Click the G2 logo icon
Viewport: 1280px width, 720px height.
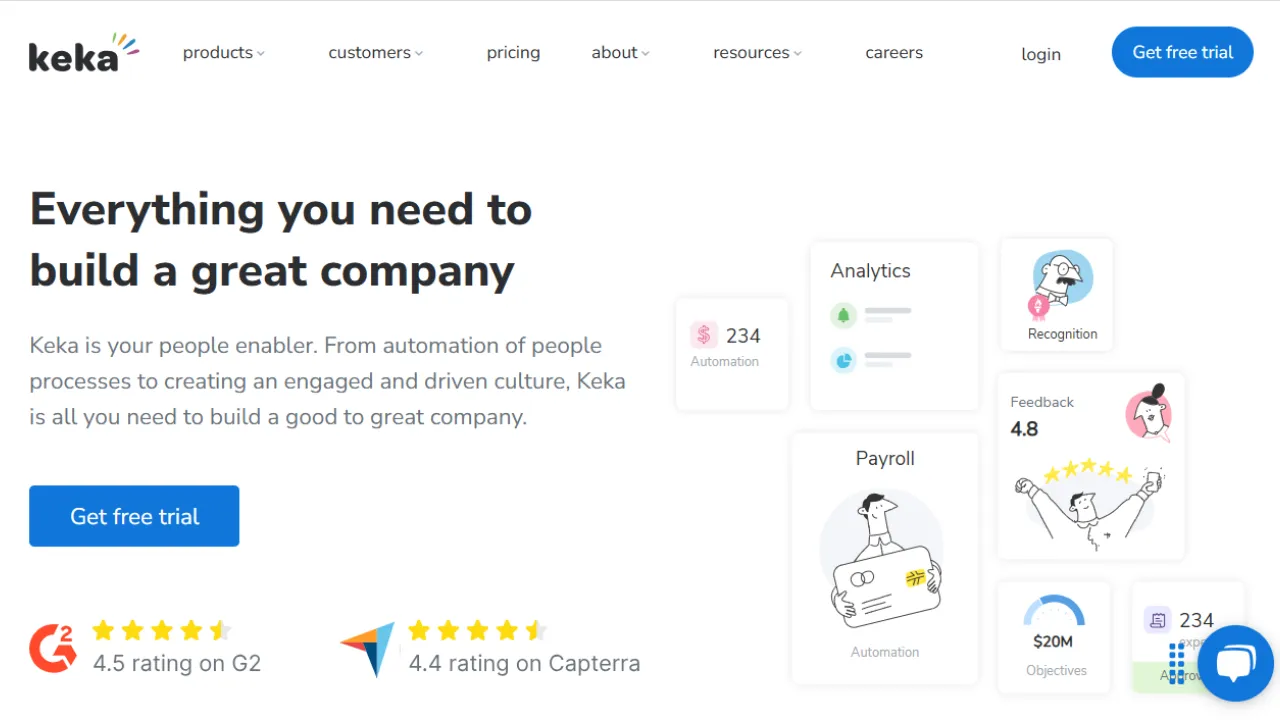pos(52,647)
